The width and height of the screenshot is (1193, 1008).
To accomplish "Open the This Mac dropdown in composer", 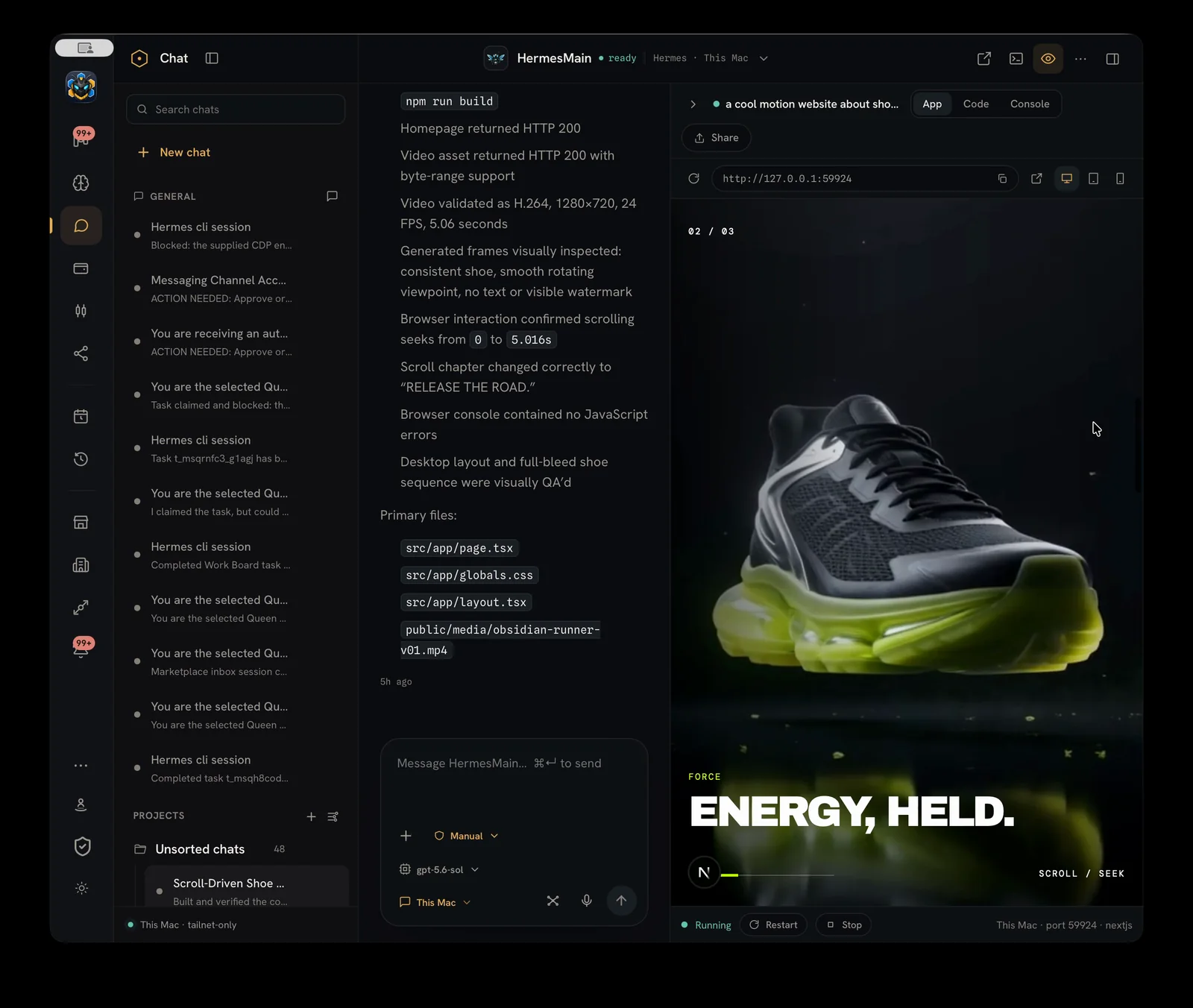I will click(435, 902).
